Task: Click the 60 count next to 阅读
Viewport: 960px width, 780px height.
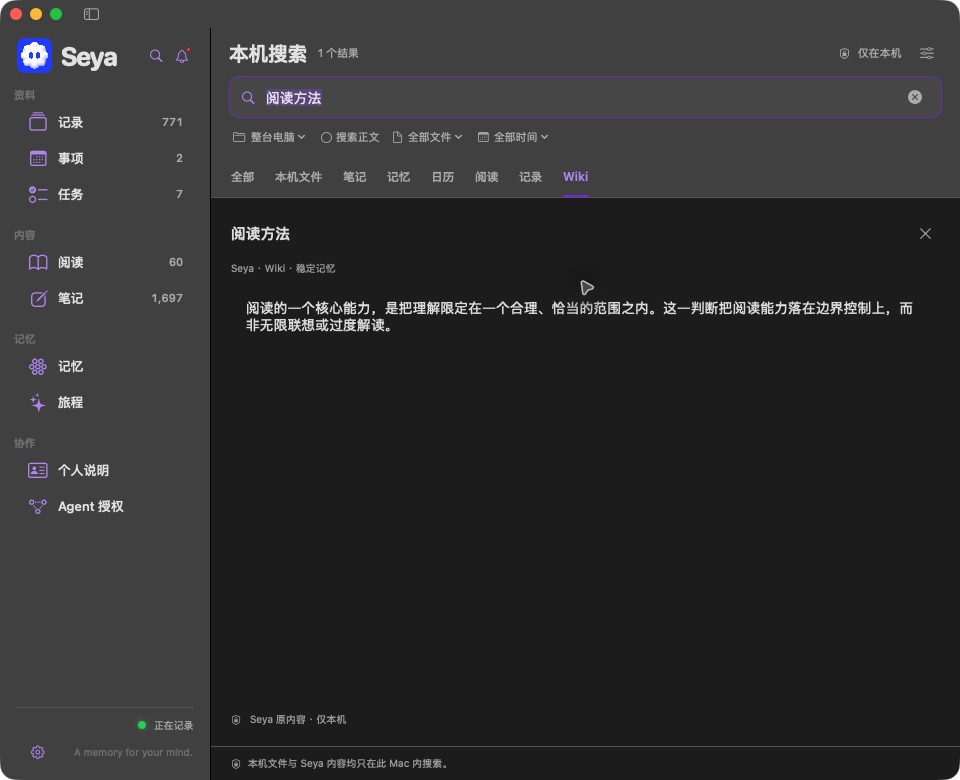Action: tap(176, 263)
